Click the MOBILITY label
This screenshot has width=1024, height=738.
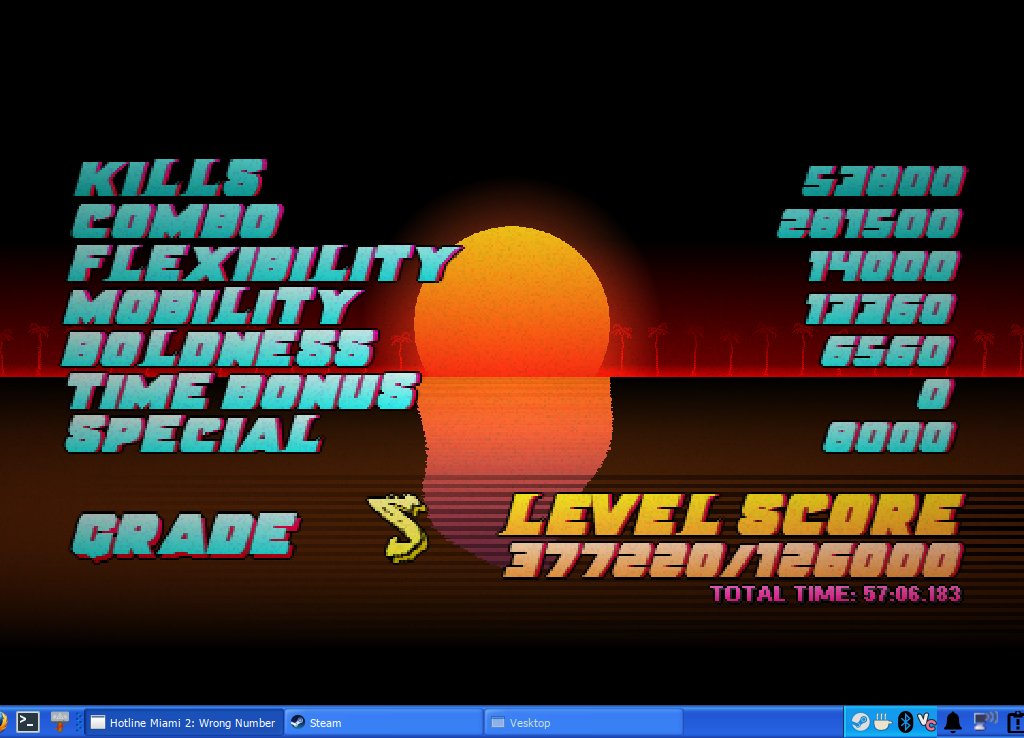(x=213, y=307)
